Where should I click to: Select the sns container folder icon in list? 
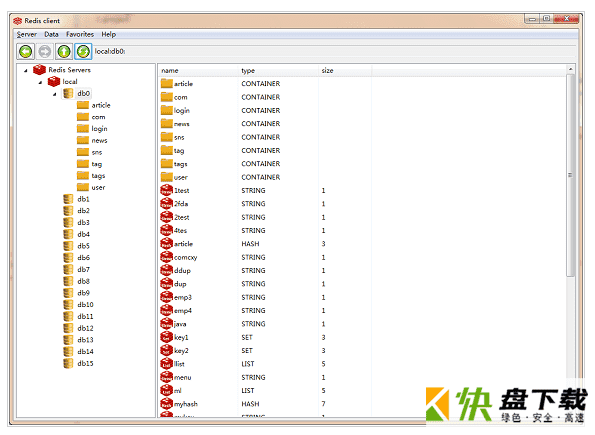coord(167,137)
